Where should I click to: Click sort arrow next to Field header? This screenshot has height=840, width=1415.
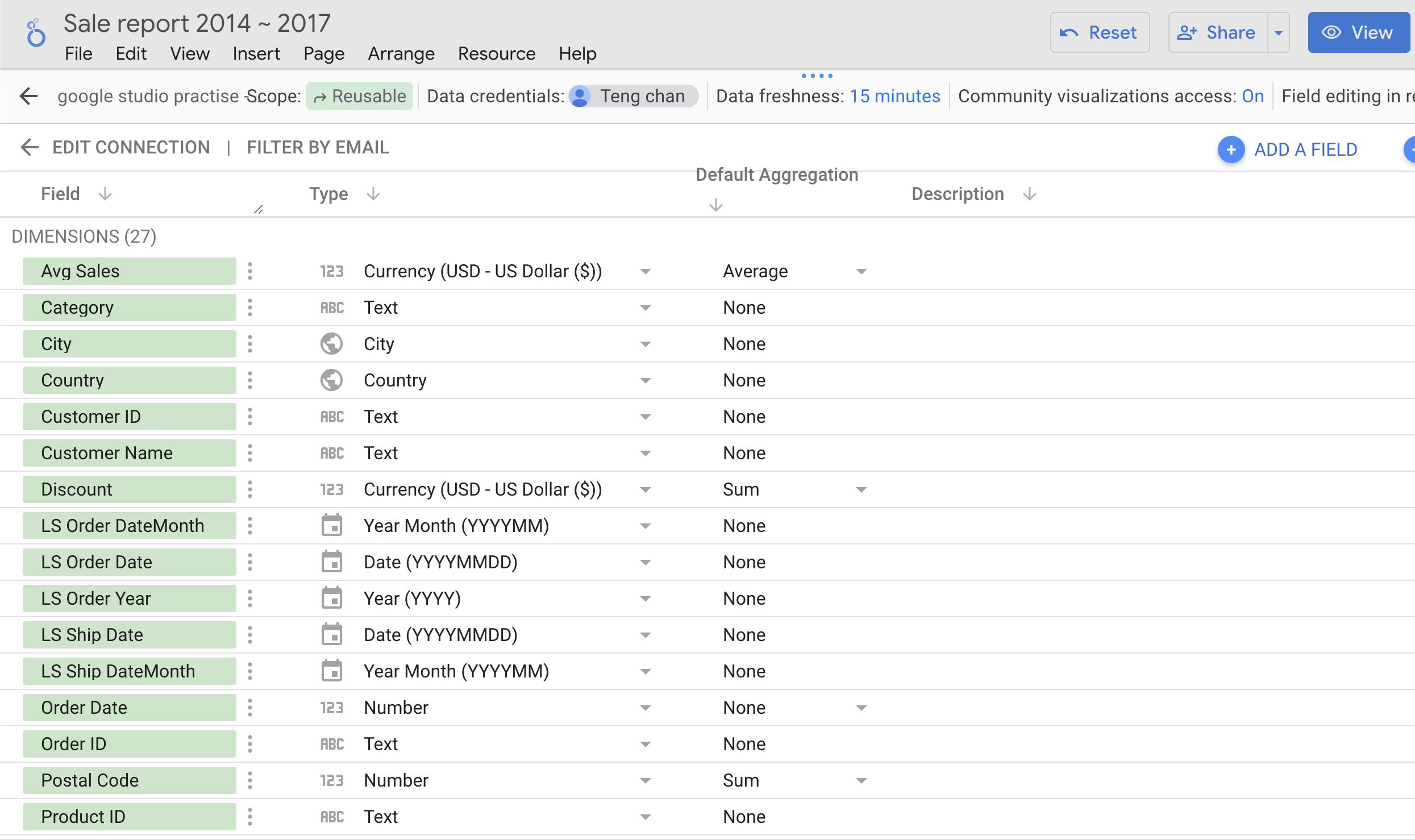[x=105, y=194]
